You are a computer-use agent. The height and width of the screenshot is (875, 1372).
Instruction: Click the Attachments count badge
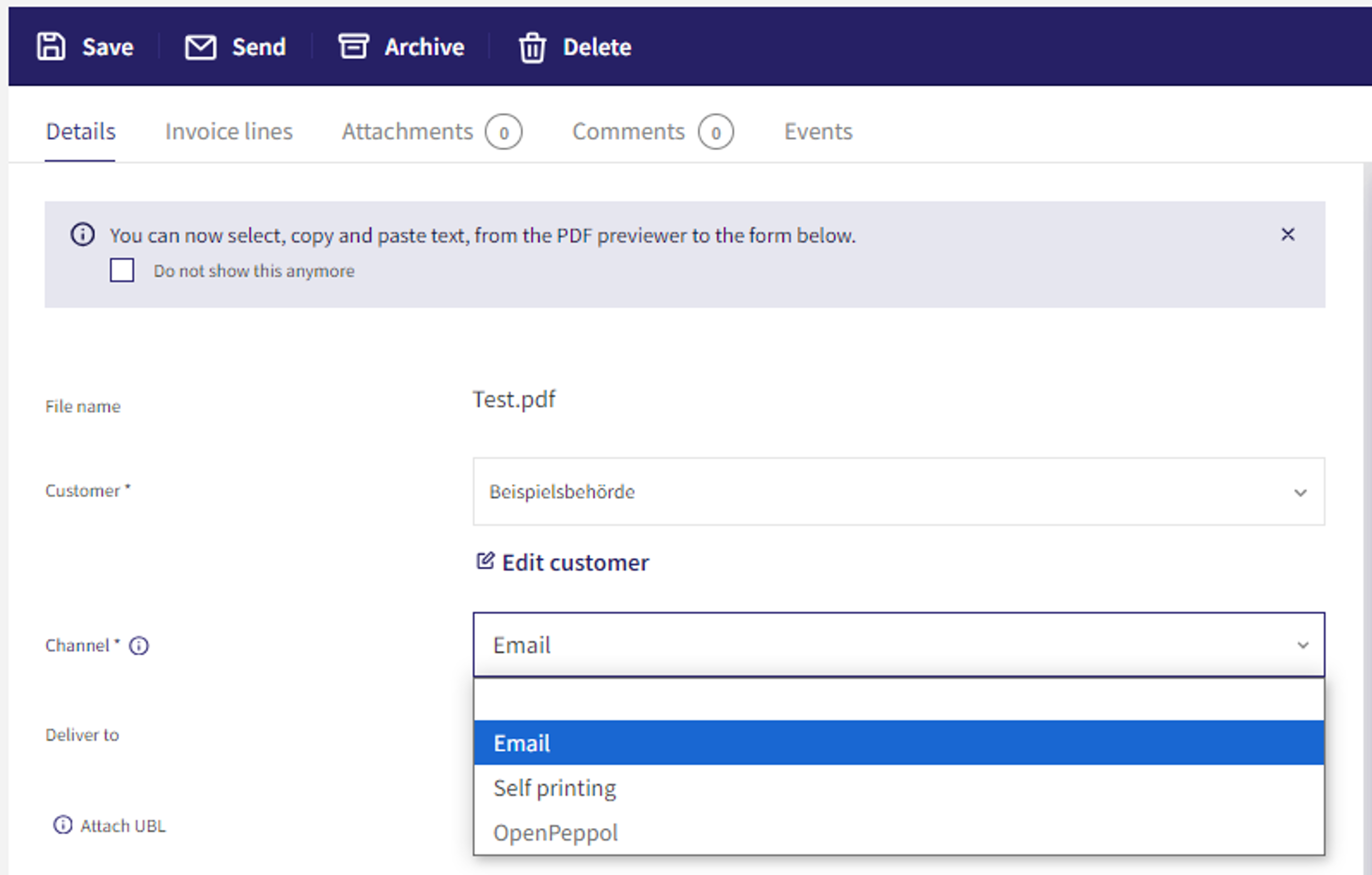point(504,132)
